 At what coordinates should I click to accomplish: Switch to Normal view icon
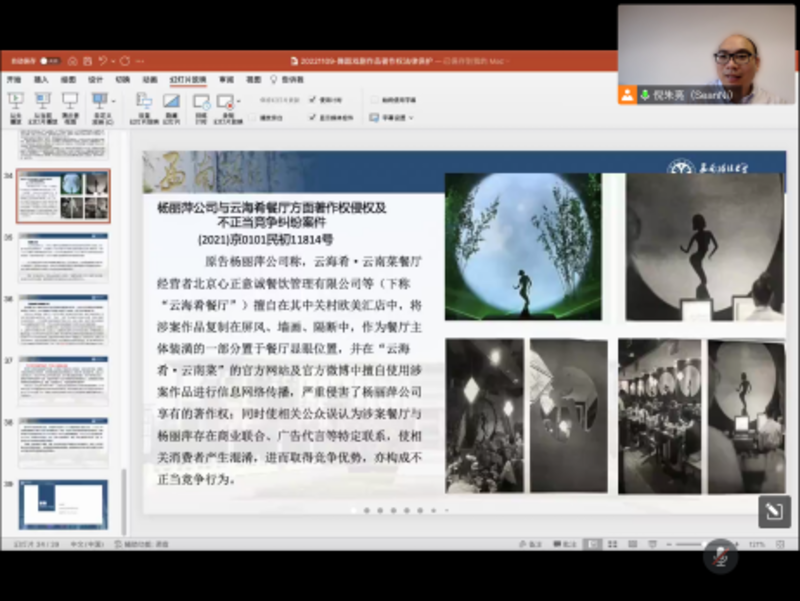pyautogui.click(x=592, y=544)
